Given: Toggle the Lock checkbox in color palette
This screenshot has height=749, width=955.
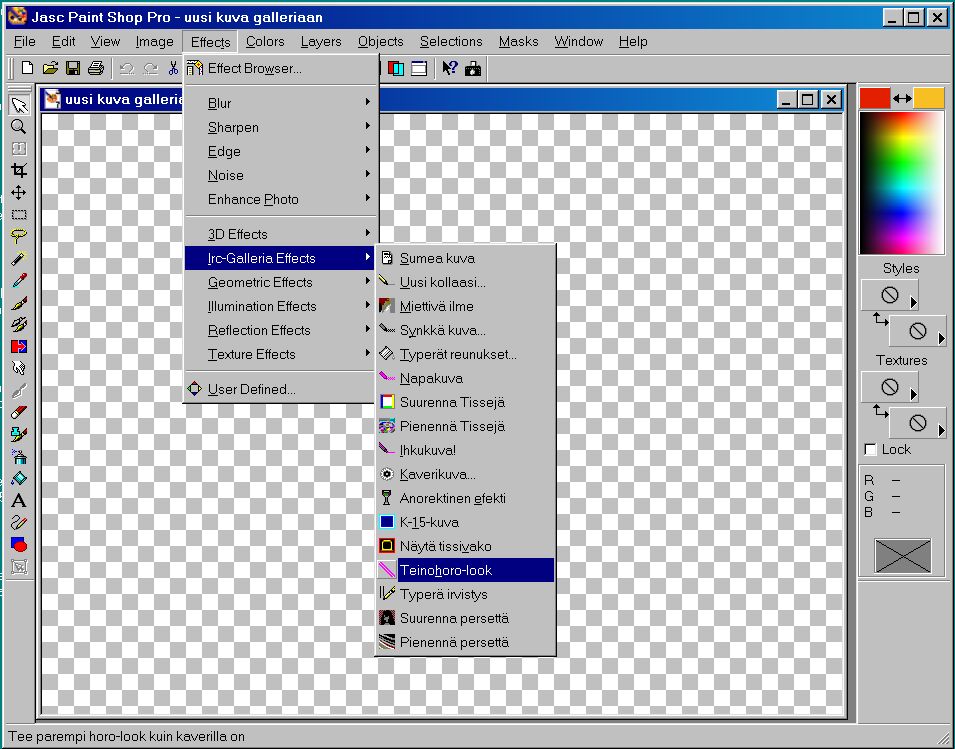Looking at the screenshot, I should coord(870,449).
